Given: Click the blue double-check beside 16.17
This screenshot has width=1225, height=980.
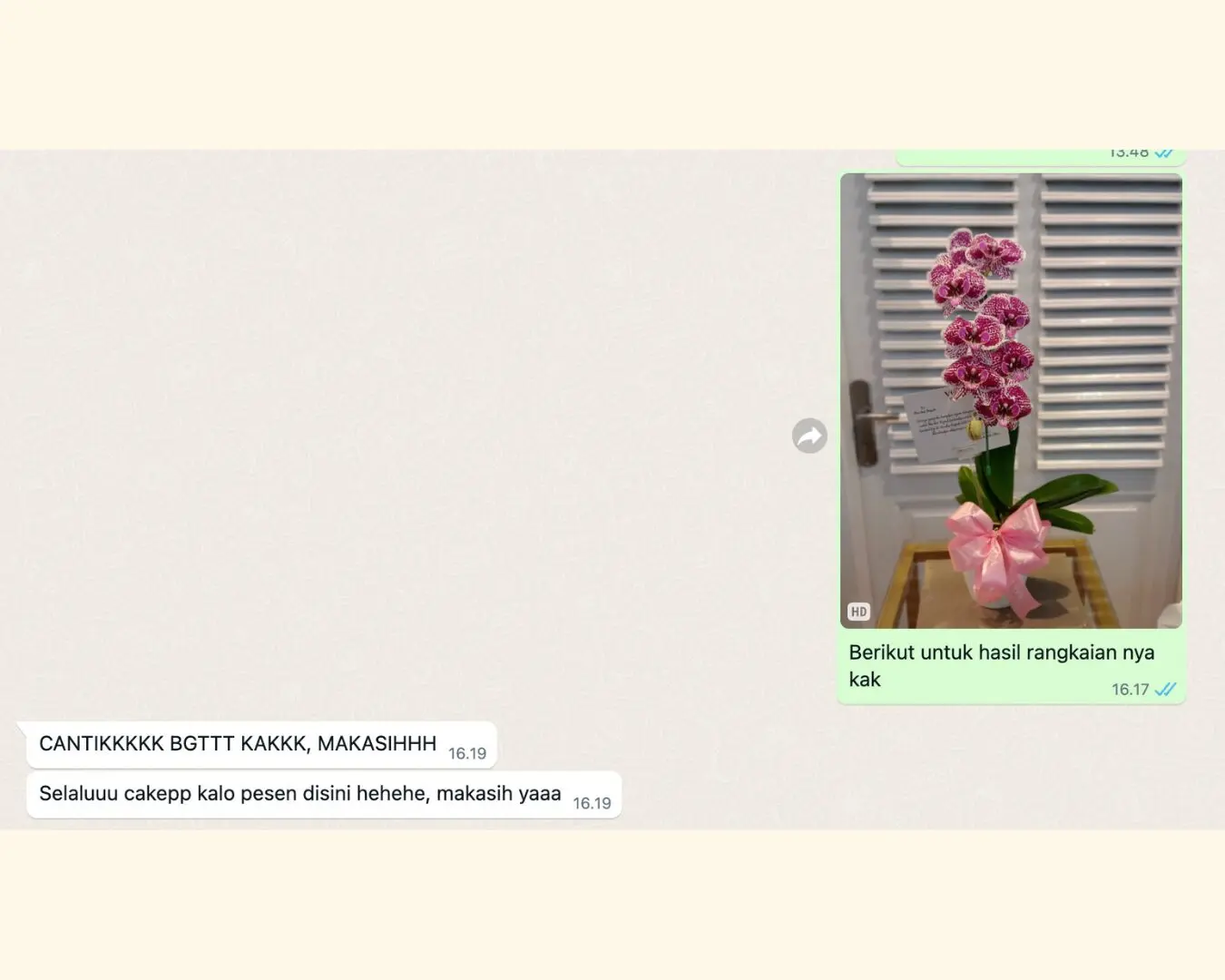Looking at the screenshot, I should [x=1165, y=690].
